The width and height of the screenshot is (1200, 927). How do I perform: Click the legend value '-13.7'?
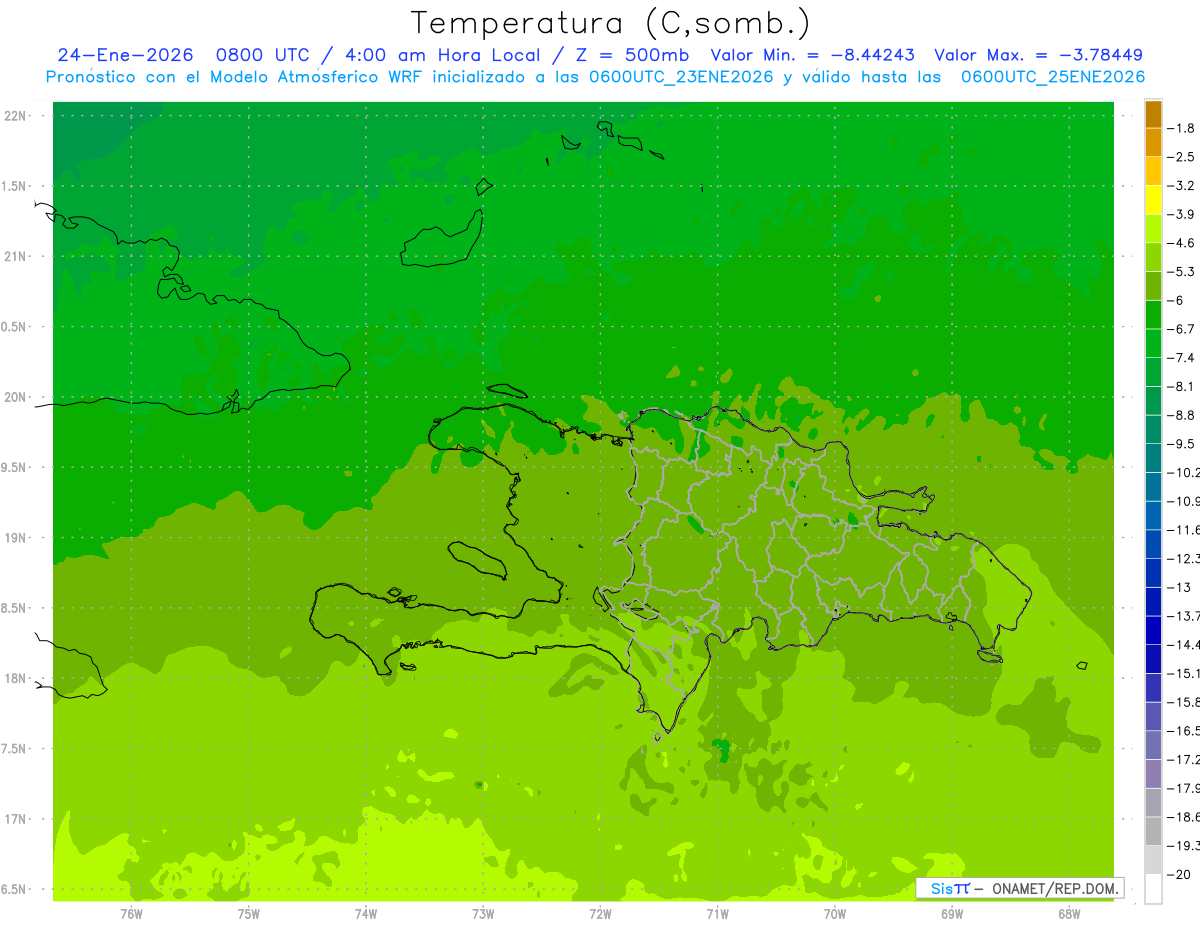point(1185,616)
